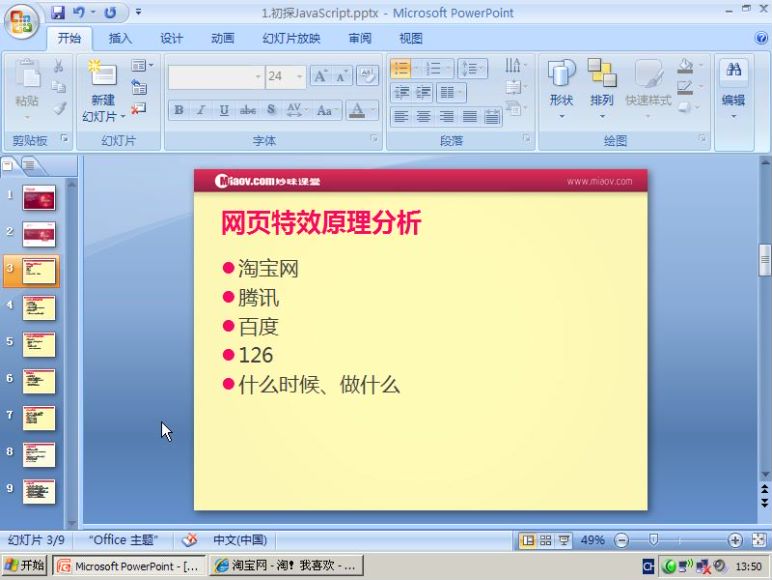Switch to Normal view in status bar

coord(527,540)
